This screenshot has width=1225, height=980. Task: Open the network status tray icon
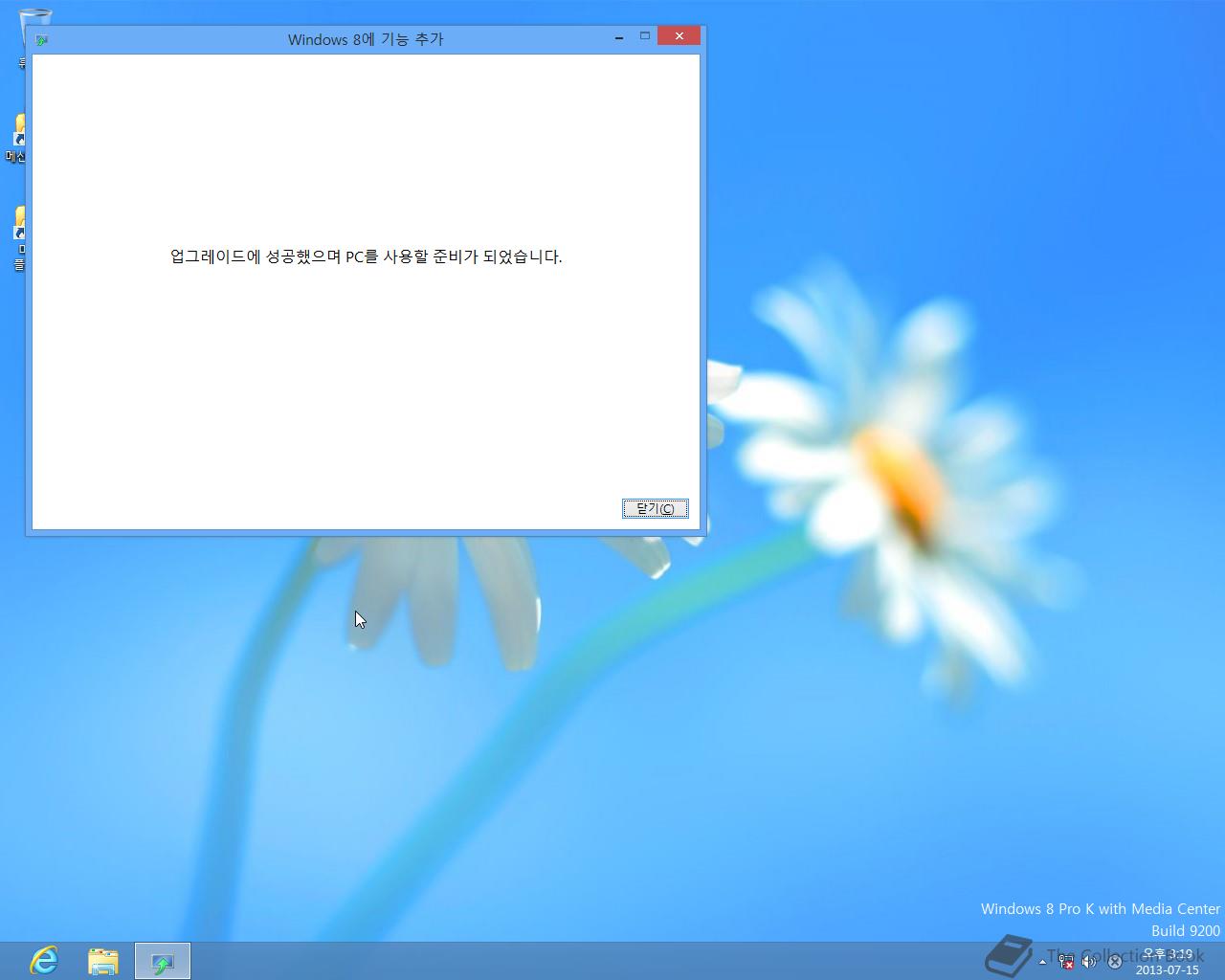(1065, 962)
